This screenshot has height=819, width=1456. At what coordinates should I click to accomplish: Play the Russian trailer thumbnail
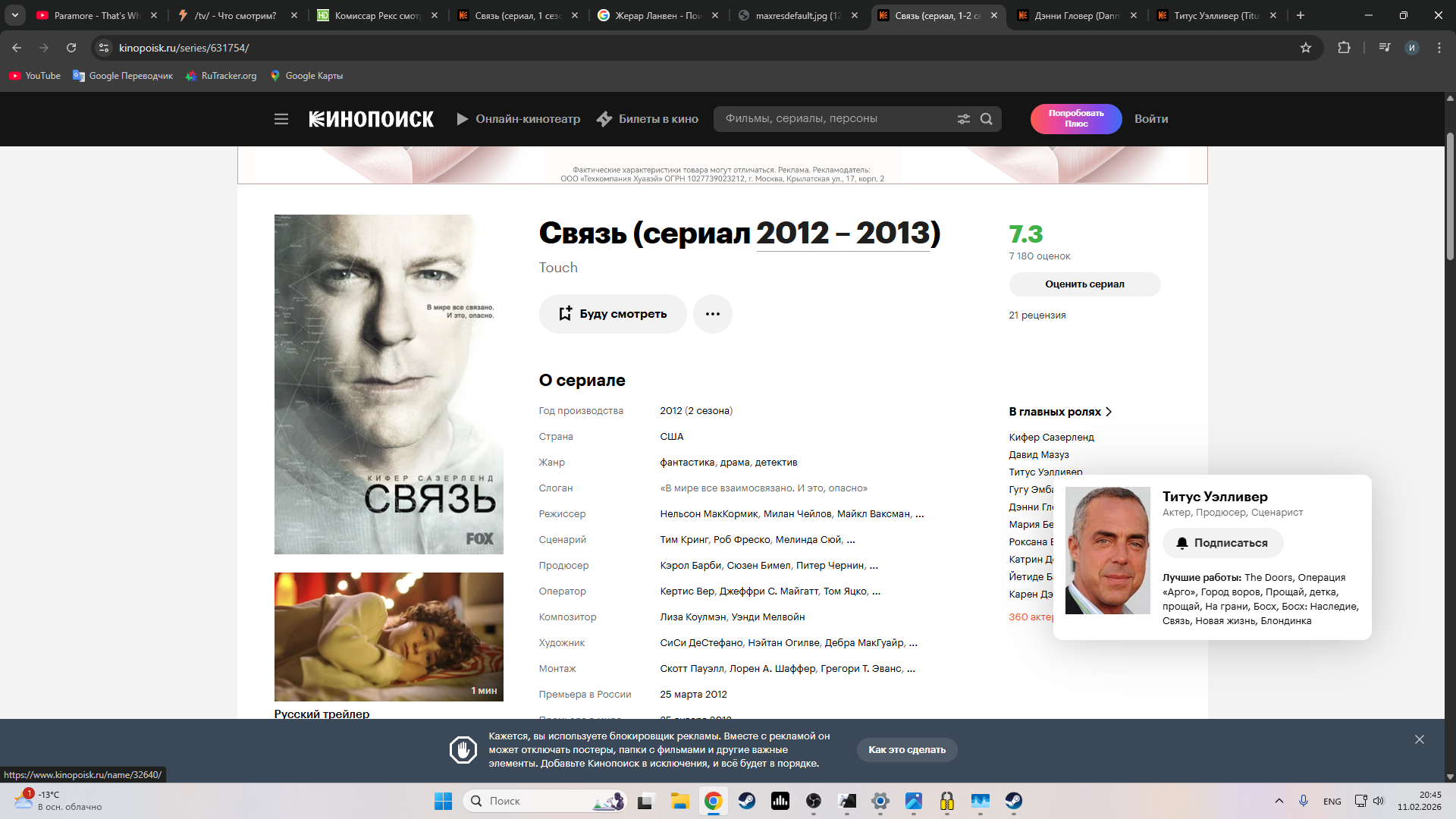tap(388, 636)
